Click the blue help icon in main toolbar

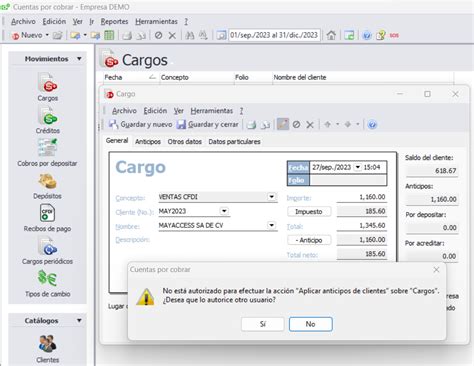tap(367, 35)
